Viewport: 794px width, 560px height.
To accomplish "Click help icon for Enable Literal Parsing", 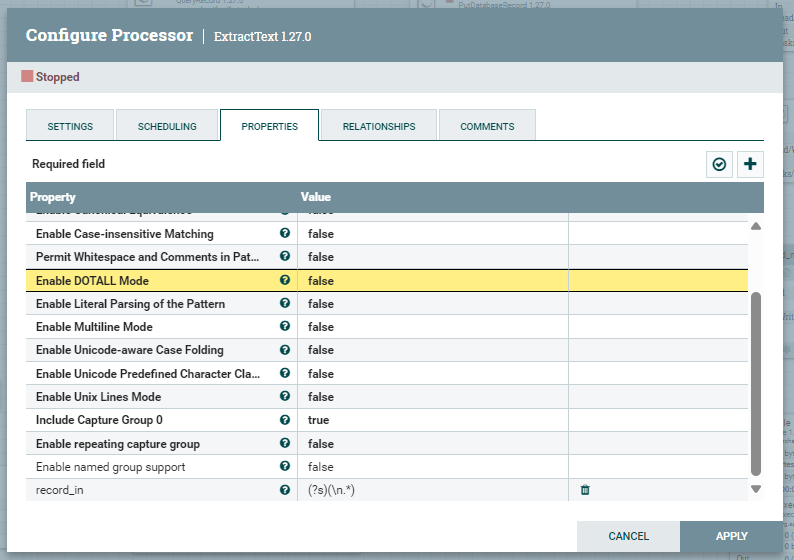I will [285, 303].
